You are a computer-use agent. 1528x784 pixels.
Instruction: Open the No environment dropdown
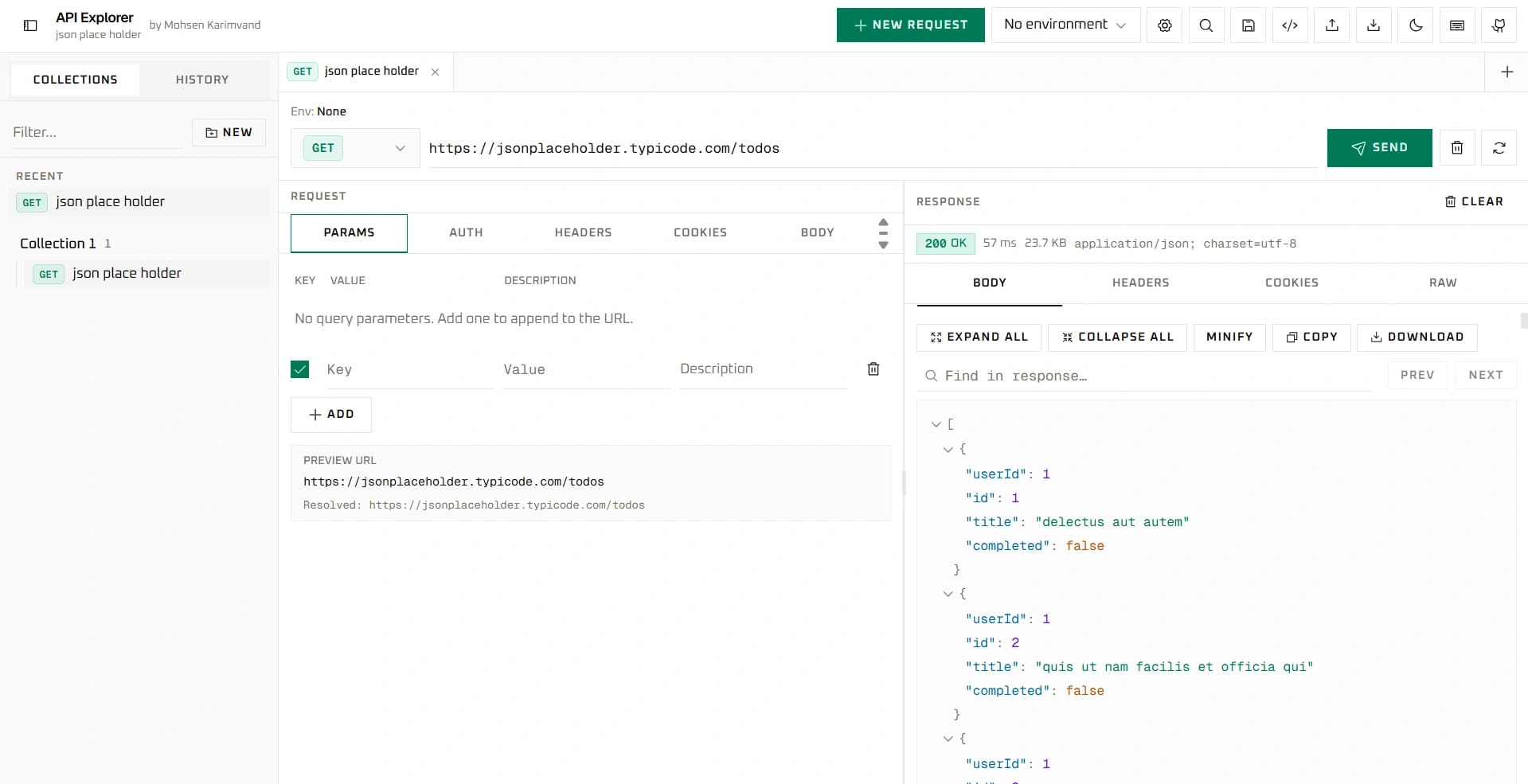coord(1065,25)
